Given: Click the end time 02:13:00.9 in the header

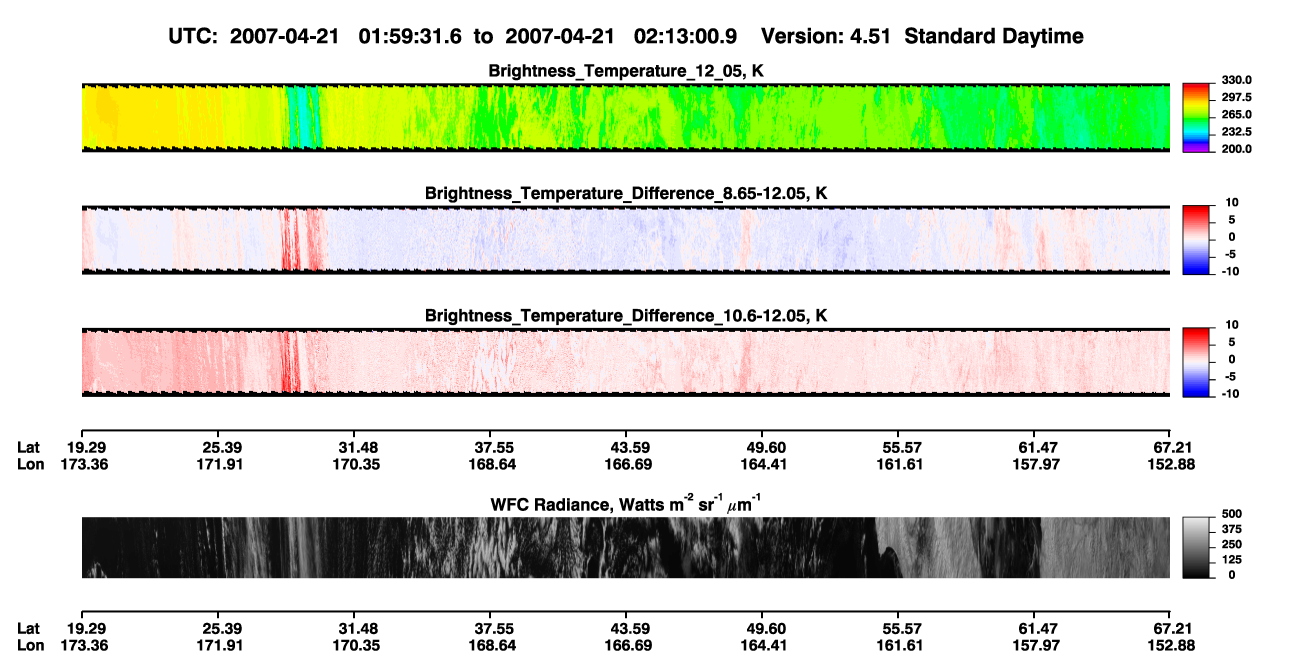Looking at the screenshot, I should (x=685, y=37).
